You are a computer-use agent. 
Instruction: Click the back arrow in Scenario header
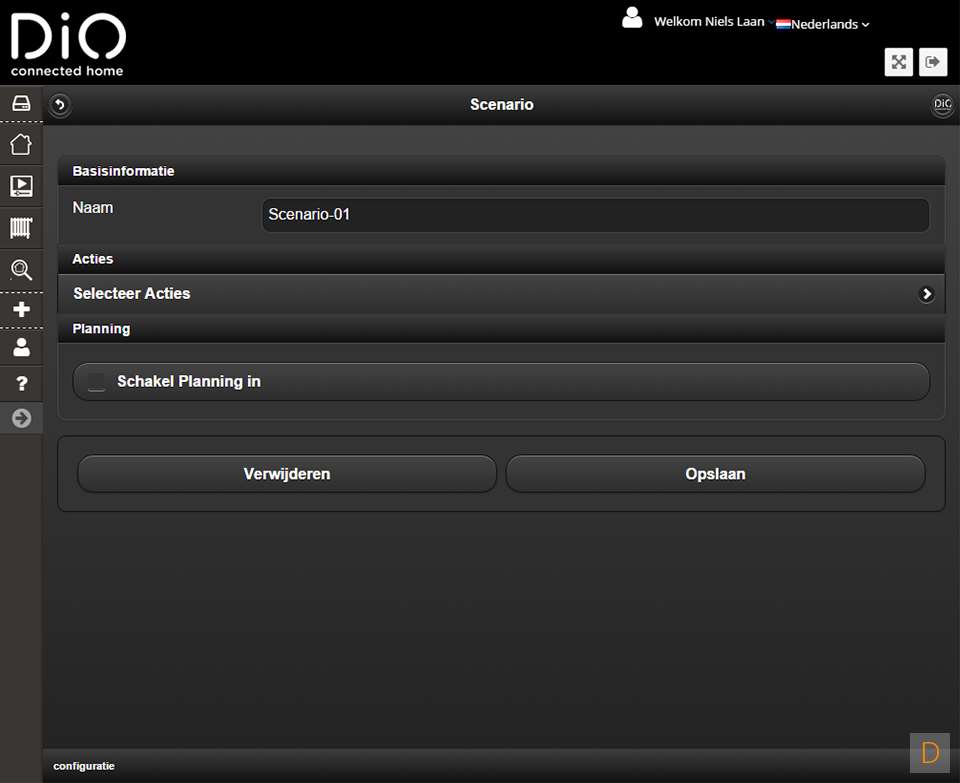click(x=61, y=105)
